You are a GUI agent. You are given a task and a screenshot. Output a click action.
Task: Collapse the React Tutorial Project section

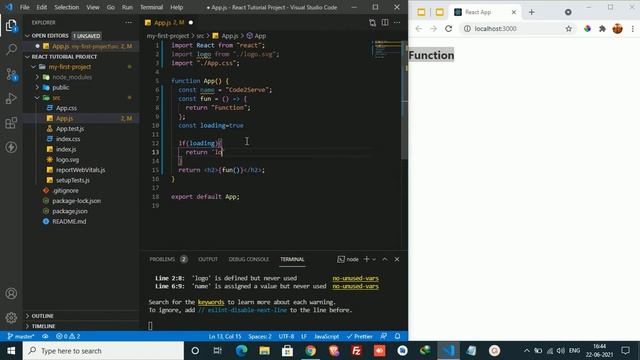coord(27,57)
